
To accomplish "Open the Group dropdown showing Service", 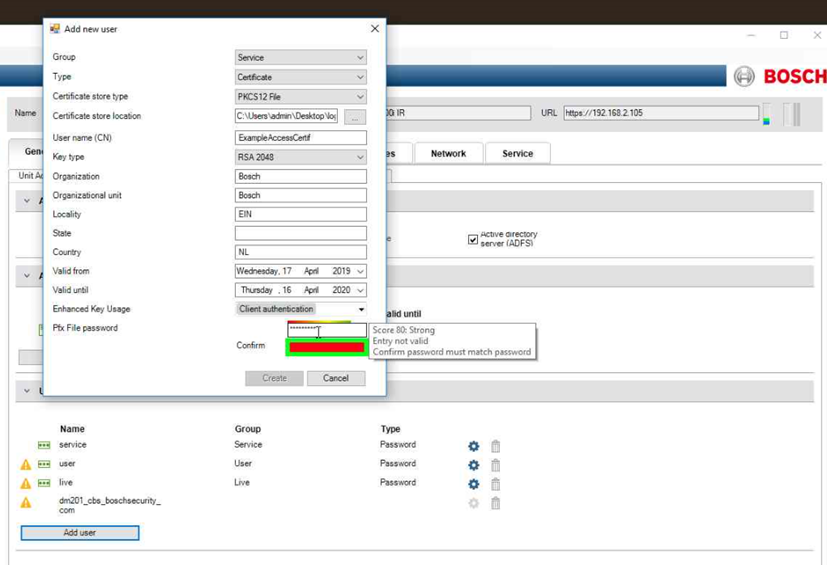I will coord(300,58).
